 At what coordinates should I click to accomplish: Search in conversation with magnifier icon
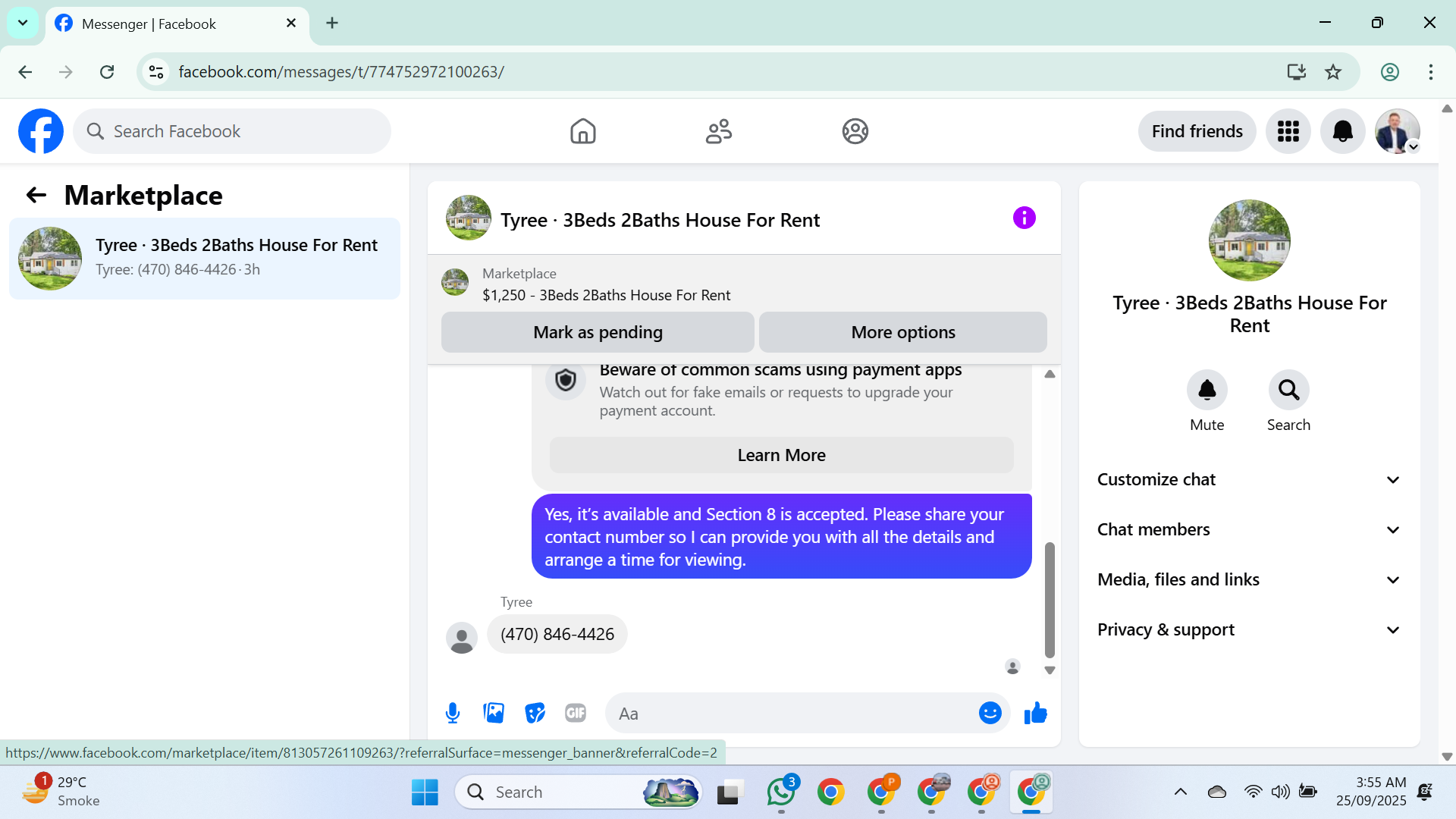1288,390
